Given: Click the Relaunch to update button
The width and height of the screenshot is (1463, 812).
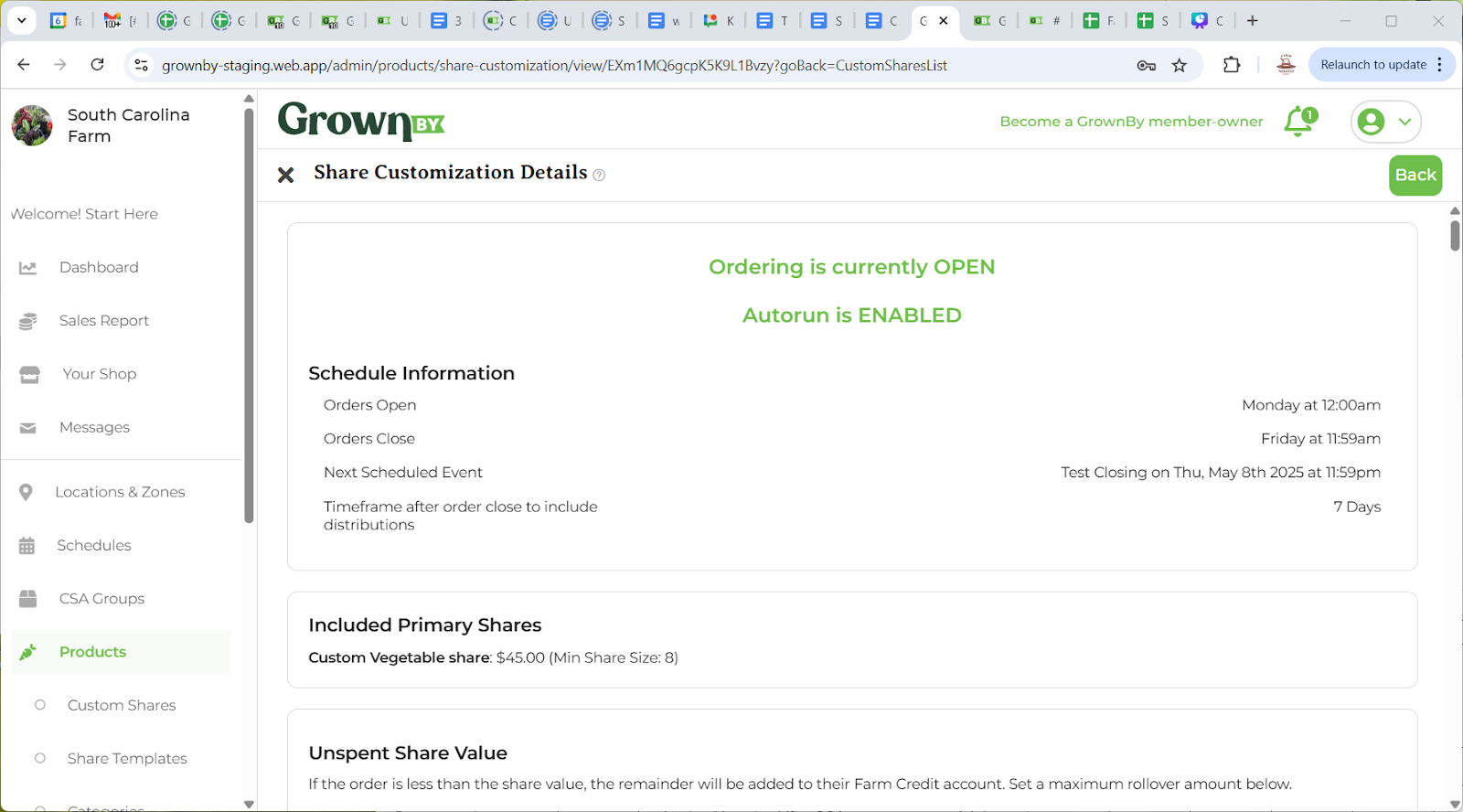Looking at the screenshot, I should point(1373,65).
